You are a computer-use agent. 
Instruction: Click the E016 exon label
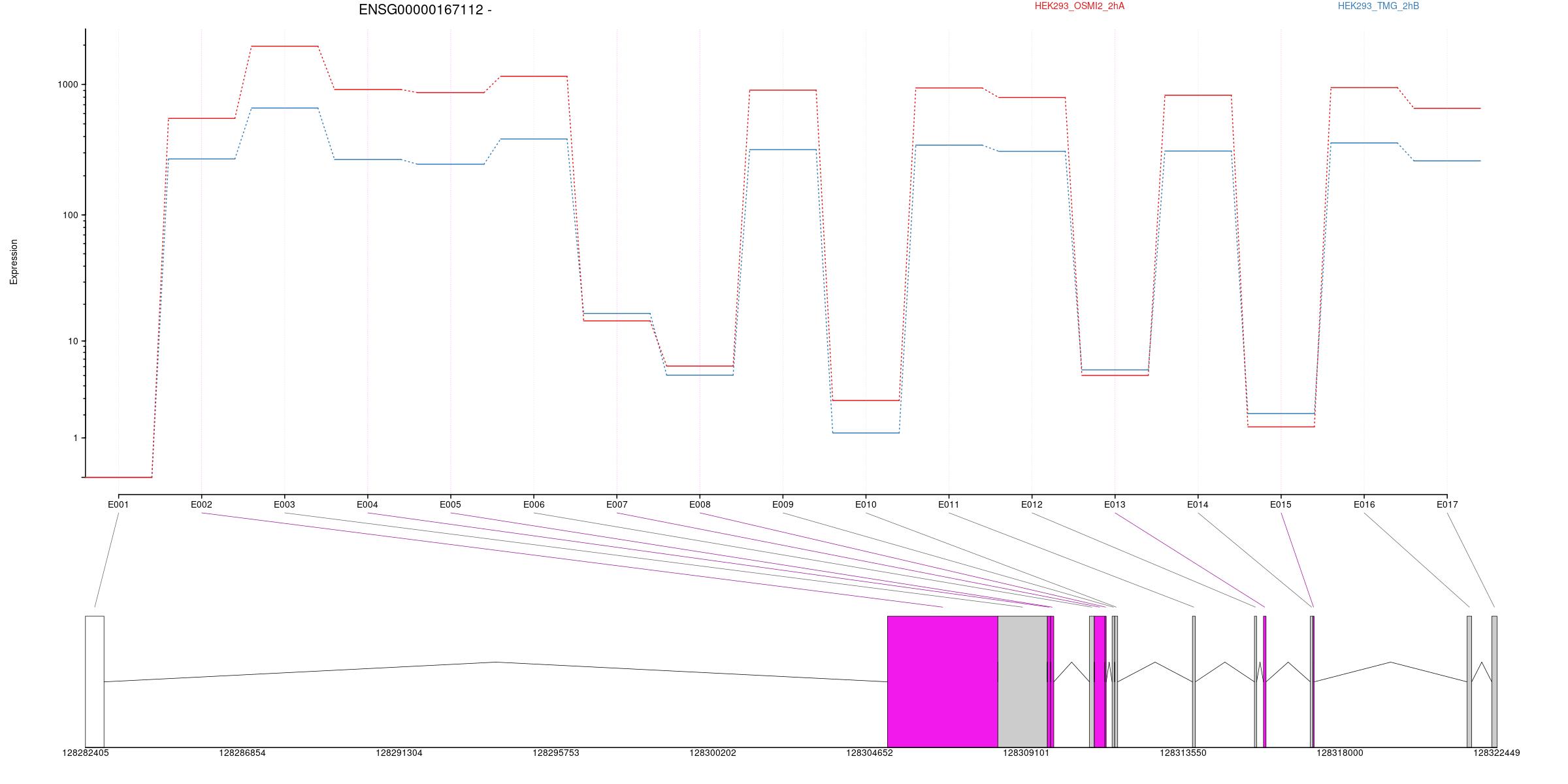tap(1364, 504)
